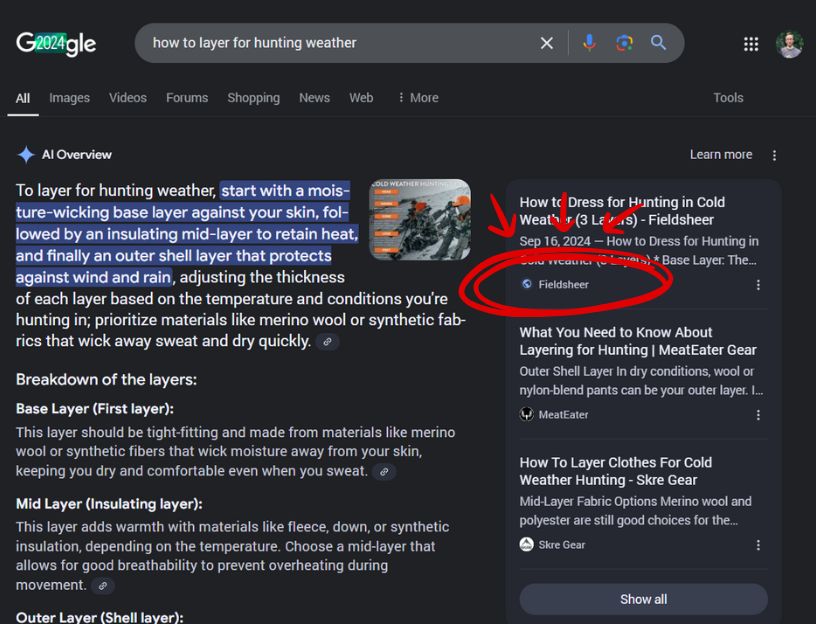Open the Fieldsheer cold weather article title
The image size is (816, 624).
coord(622,211)
